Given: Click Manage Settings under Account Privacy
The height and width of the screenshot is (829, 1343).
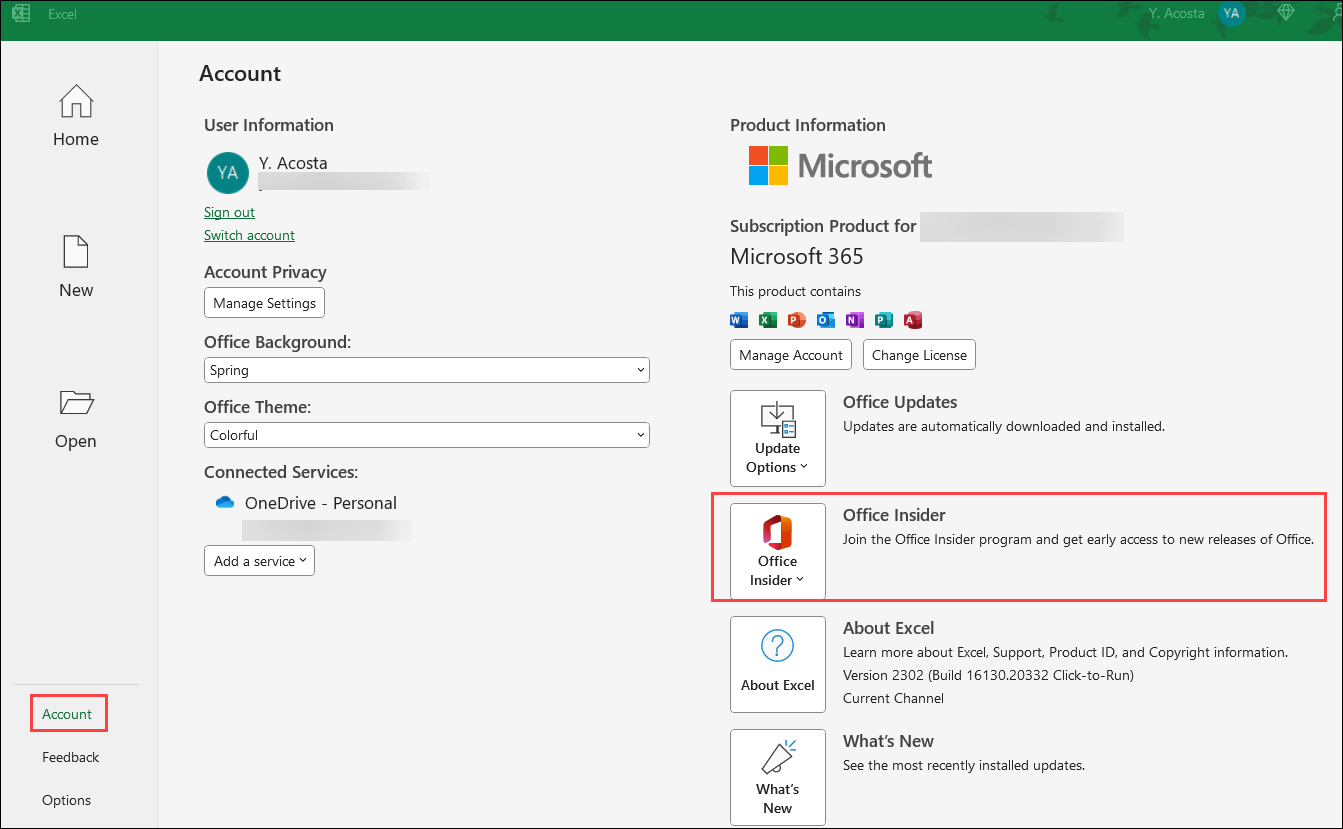Looking at the screenshot, I should point(264,302).
